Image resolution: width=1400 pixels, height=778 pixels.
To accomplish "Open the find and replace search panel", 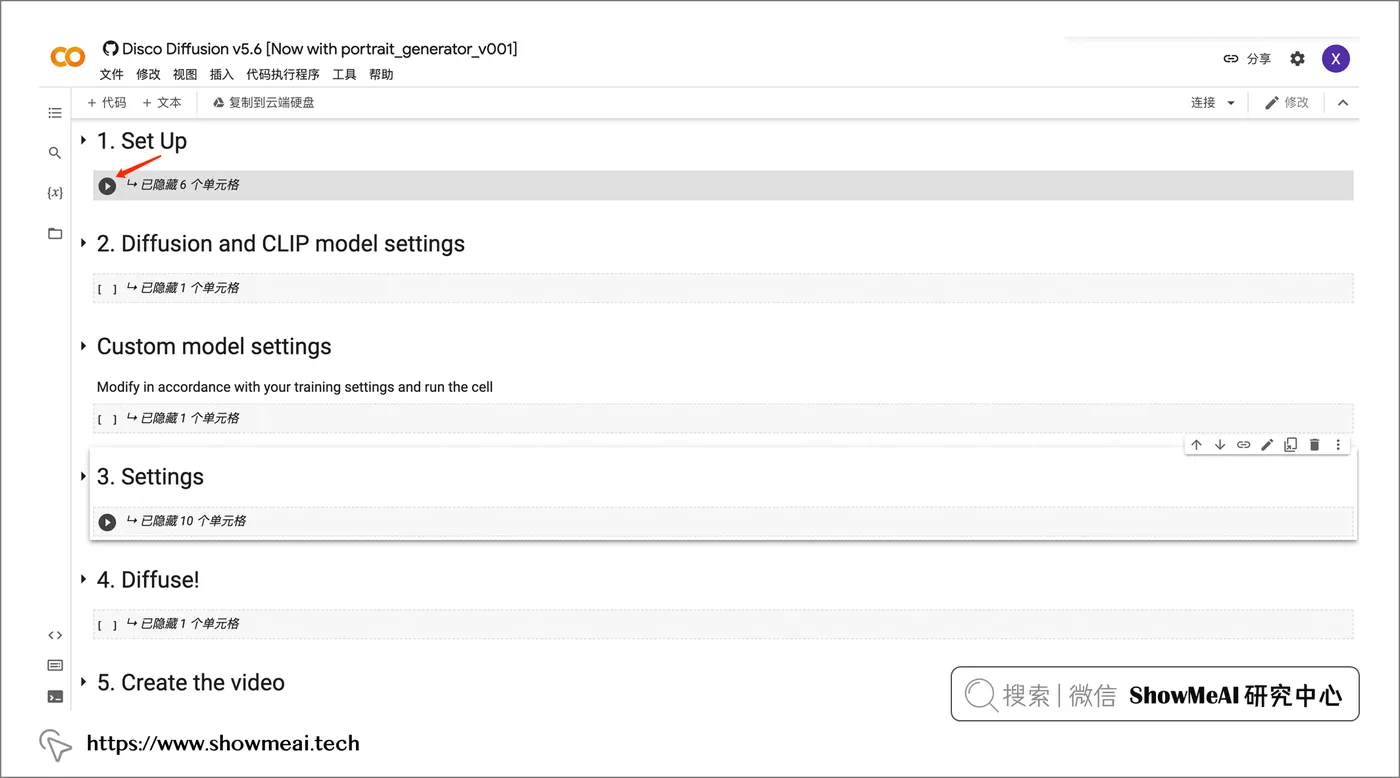I will (x=55, y=153).
